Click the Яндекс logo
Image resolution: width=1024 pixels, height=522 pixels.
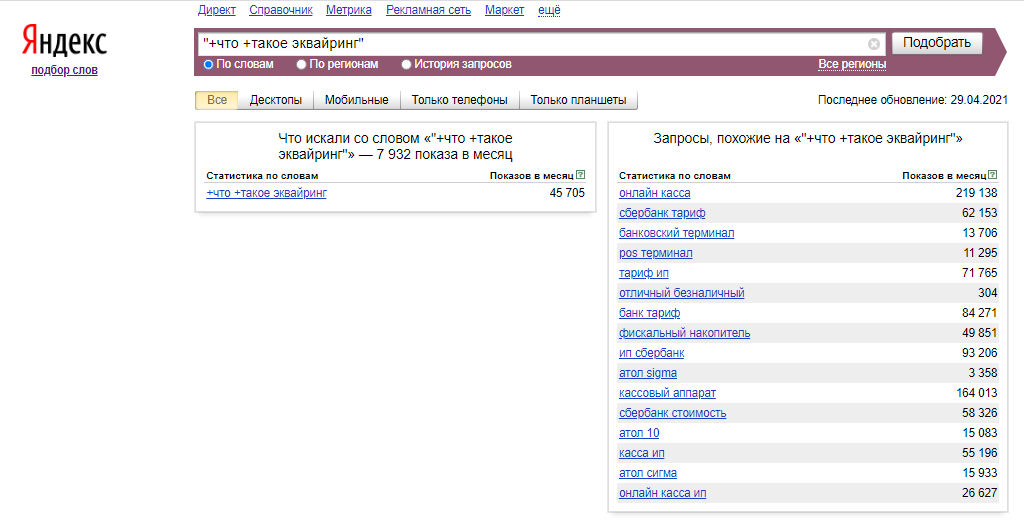coord(64,42)
